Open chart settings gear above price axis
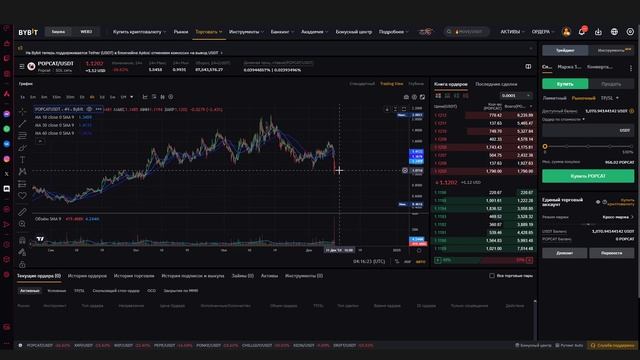Screen dimensions: 640x360 (x=414, y=97)
